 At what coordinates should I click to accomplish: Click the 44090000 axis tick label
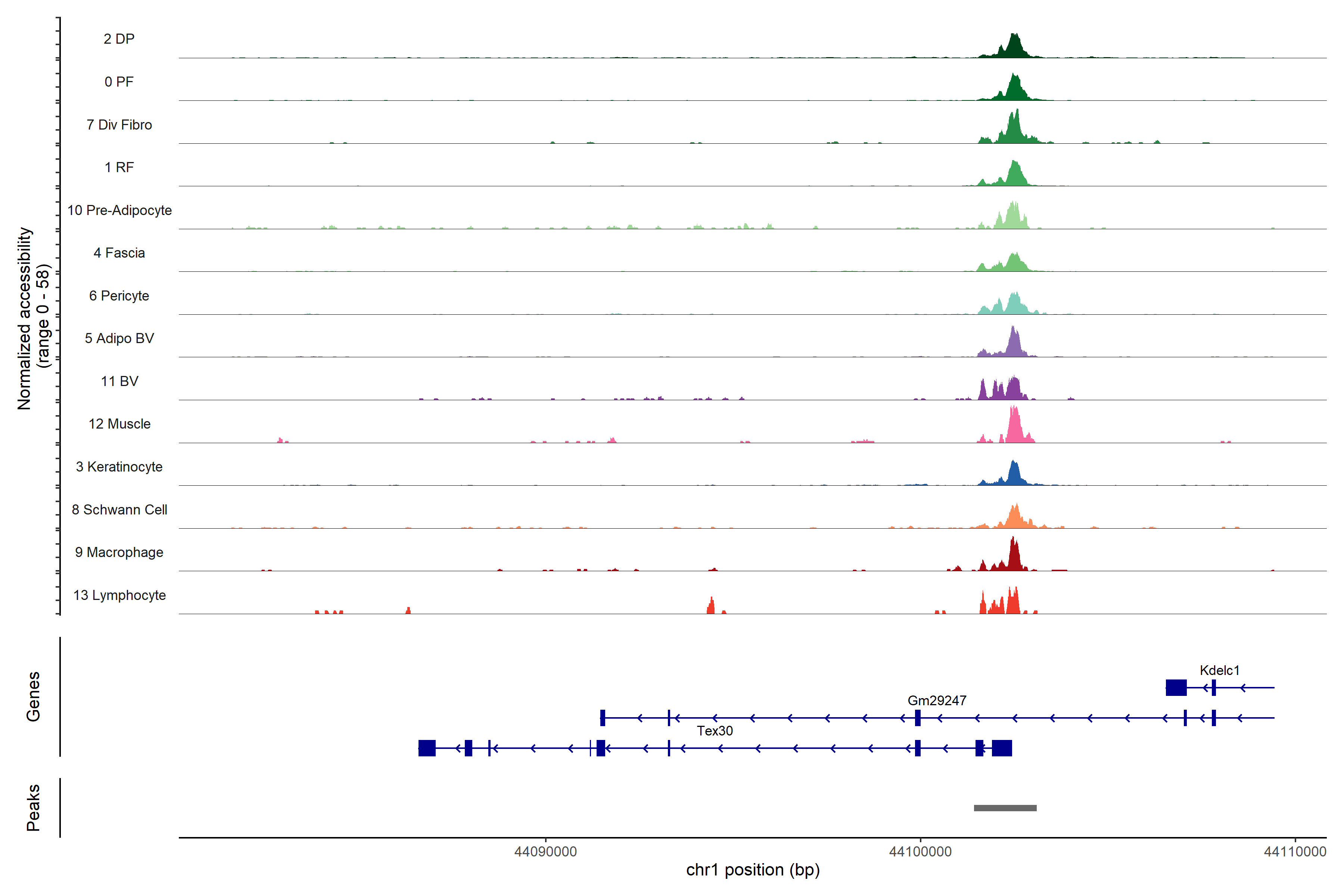pyautogui.click(x=545, y=852)
